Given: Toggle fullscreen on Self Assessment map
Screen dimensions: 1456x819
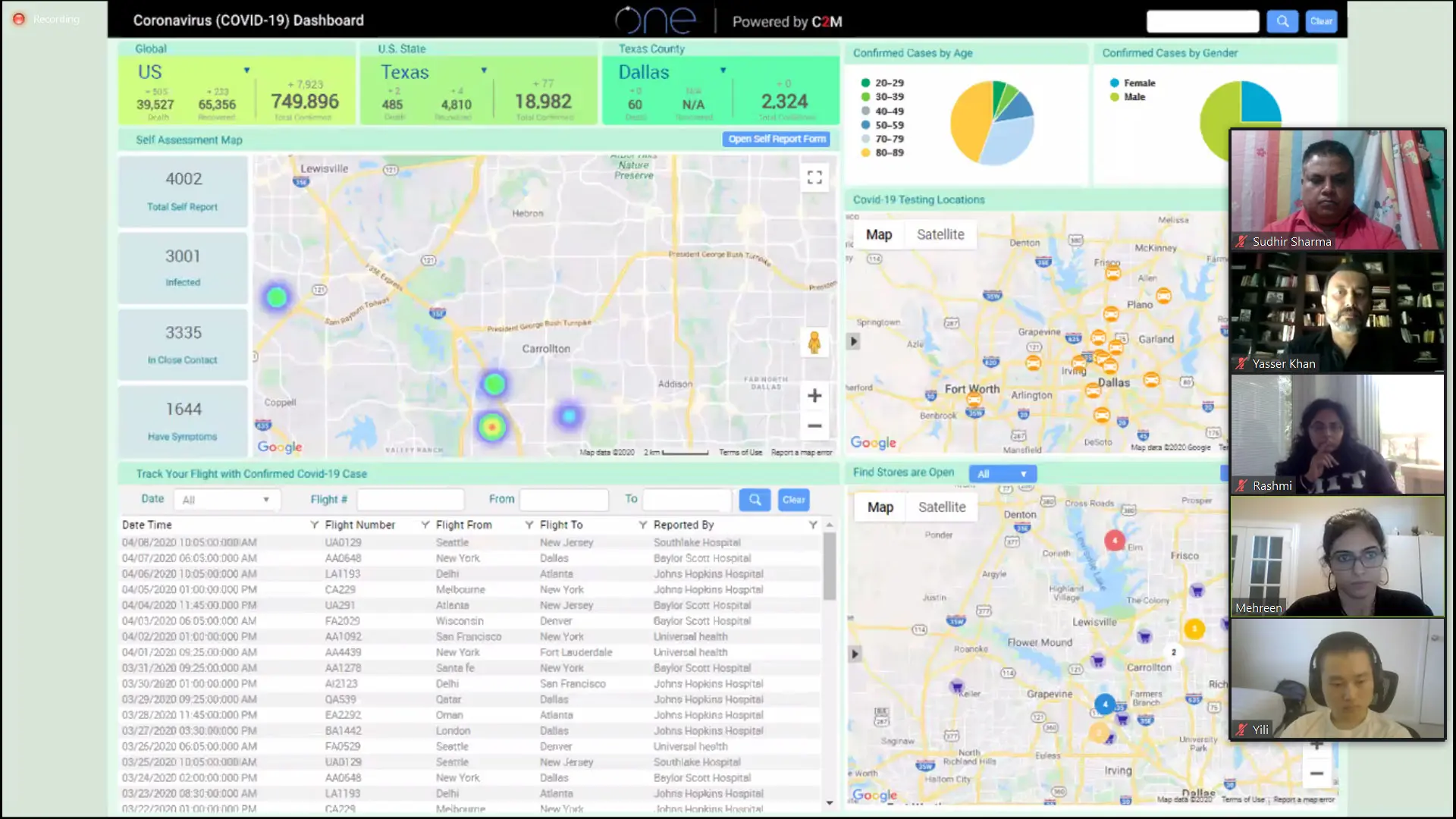Looking at the screenshot, I should point(814,177).
